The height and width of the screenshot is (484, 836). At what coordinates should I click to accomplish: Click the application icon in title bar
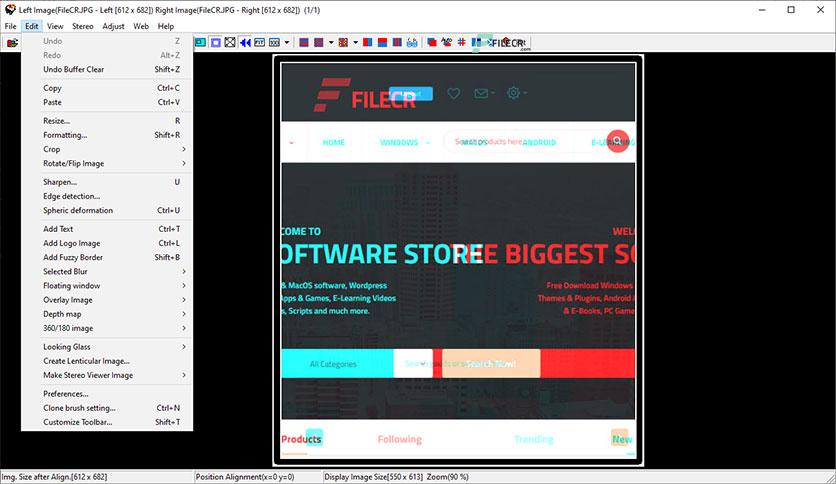(x=10, y=10)
